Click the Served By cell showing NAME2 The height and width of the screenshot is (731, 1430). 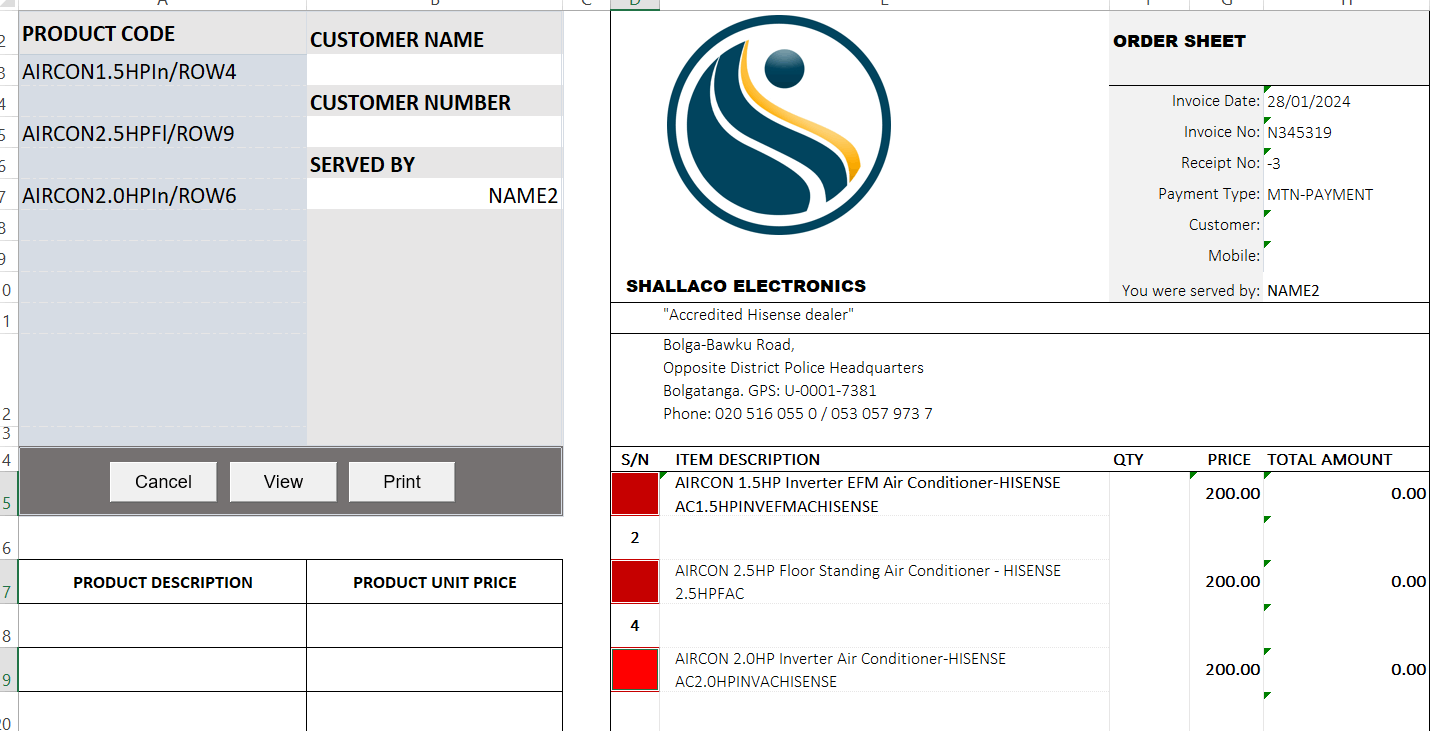point(434,194)
